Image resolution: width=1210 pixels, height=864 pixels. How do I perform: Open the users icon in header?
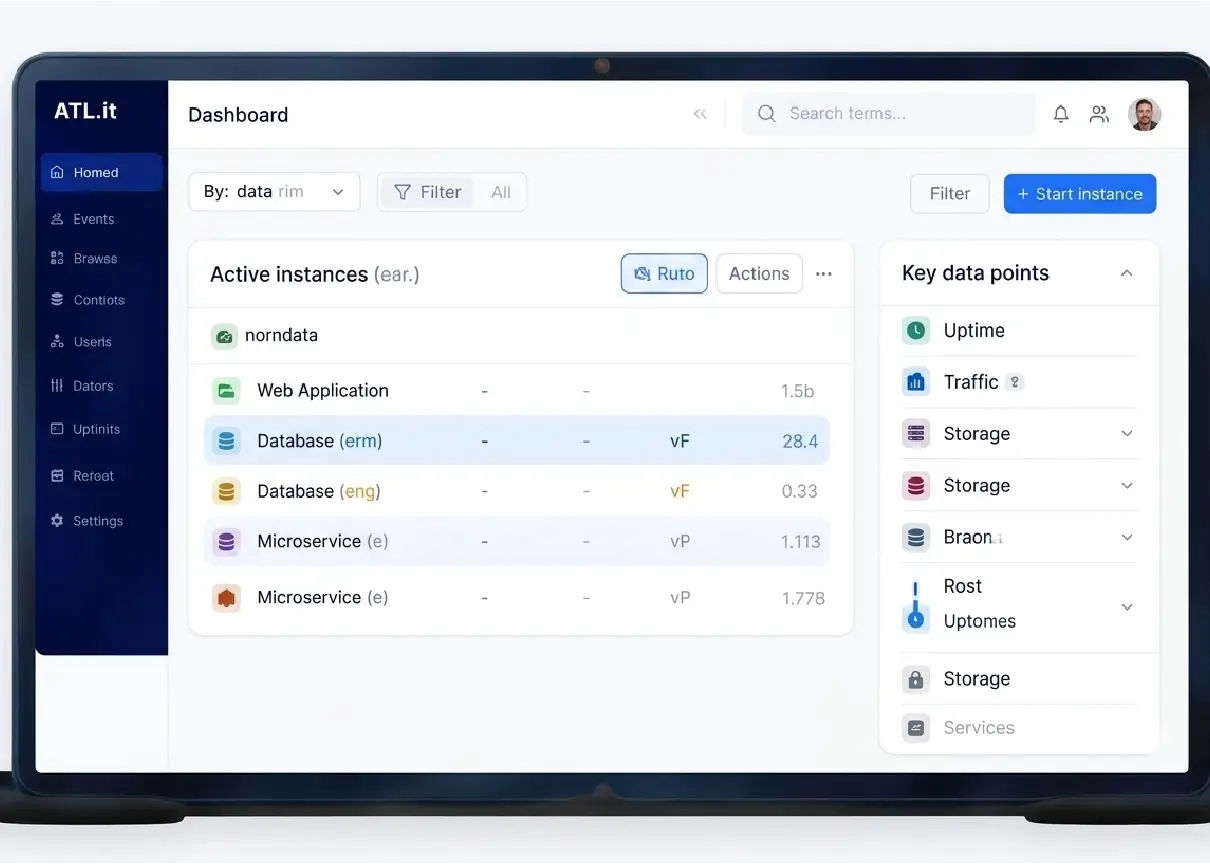(x=1099, y=114)
